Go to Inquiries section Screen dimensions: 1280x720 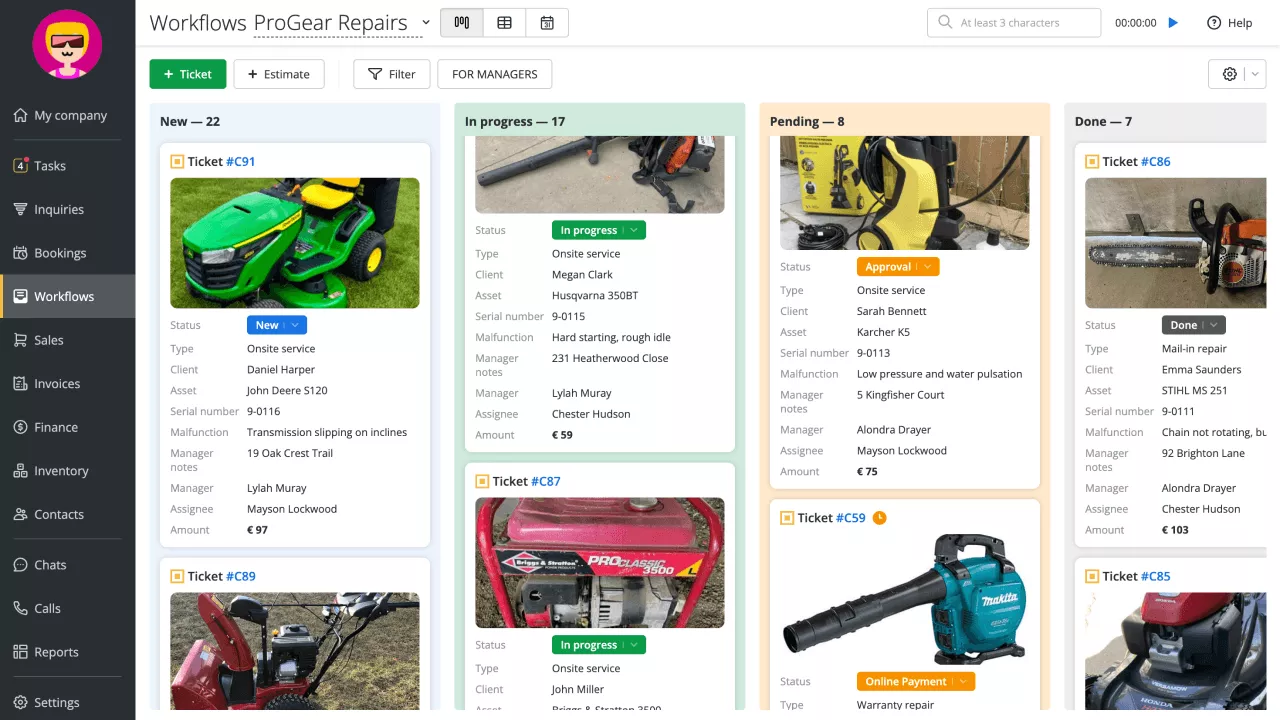(x=68, y=209)
